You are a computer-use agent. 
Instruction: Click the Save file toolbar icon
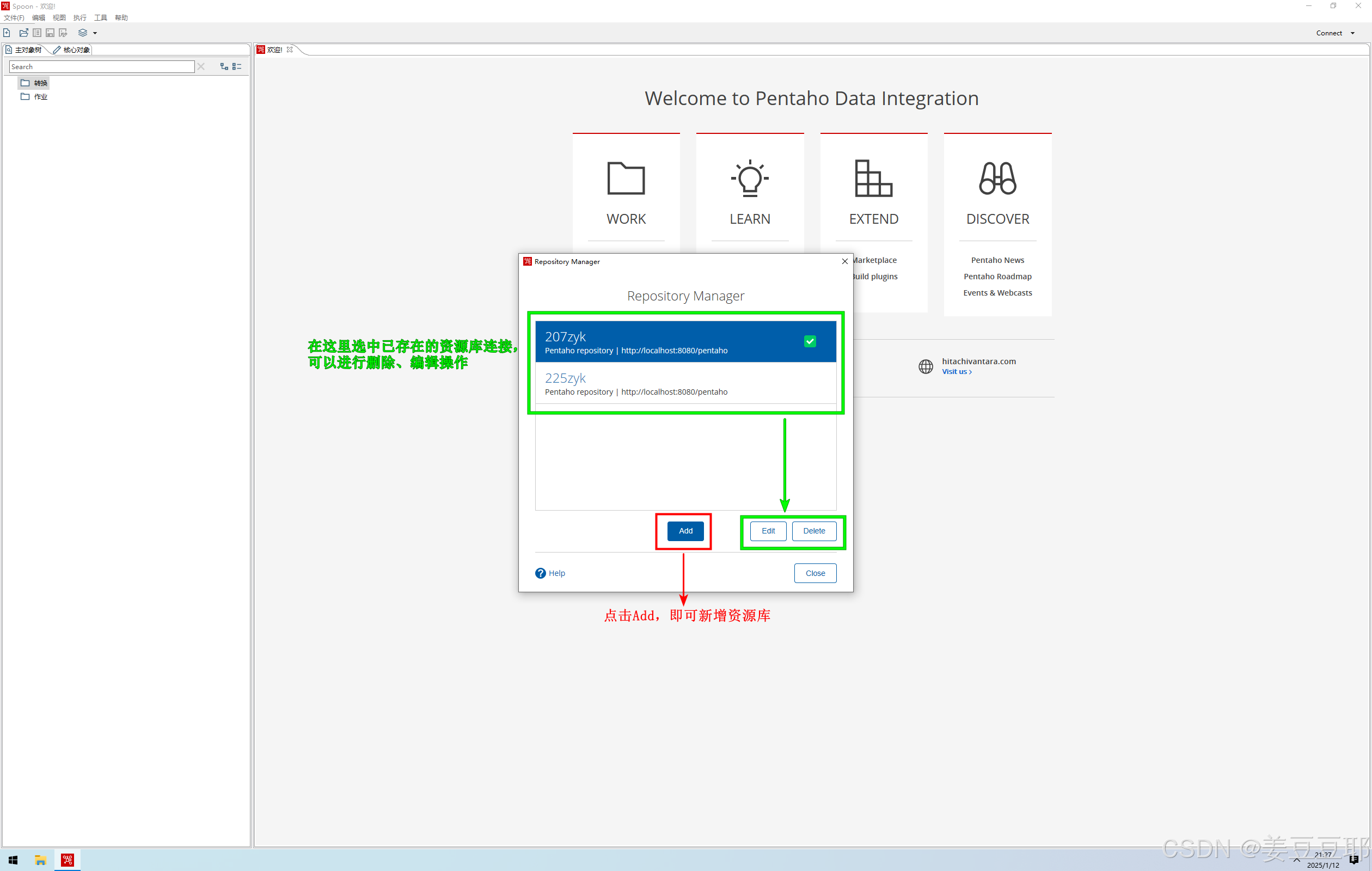pyautogui.click(x=50, y=33)
